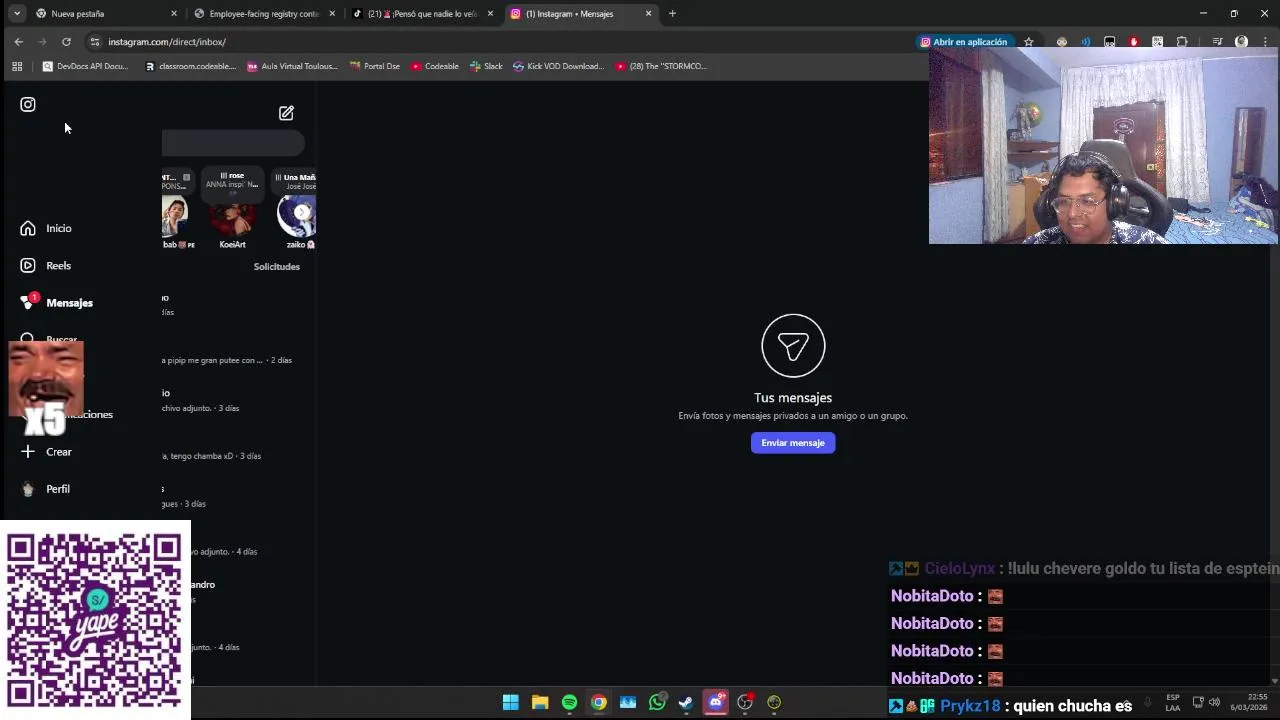1280x720 pixels.
Task: Click Crear in the sidebar
Action: click(x=47, y=451)
